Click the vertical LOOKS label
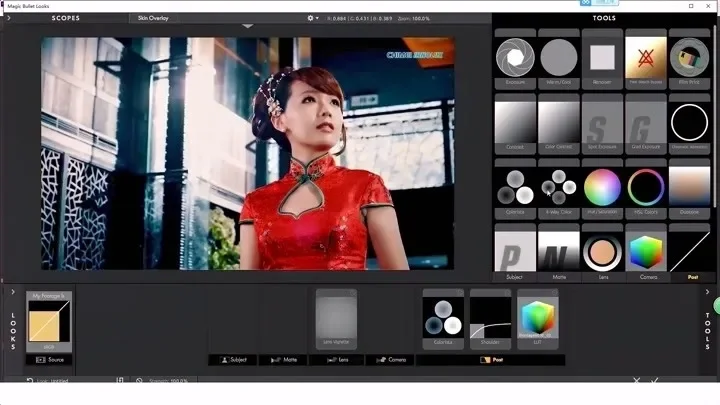Image resolution: width=720 pixels, height=405 pixels. 13,331
